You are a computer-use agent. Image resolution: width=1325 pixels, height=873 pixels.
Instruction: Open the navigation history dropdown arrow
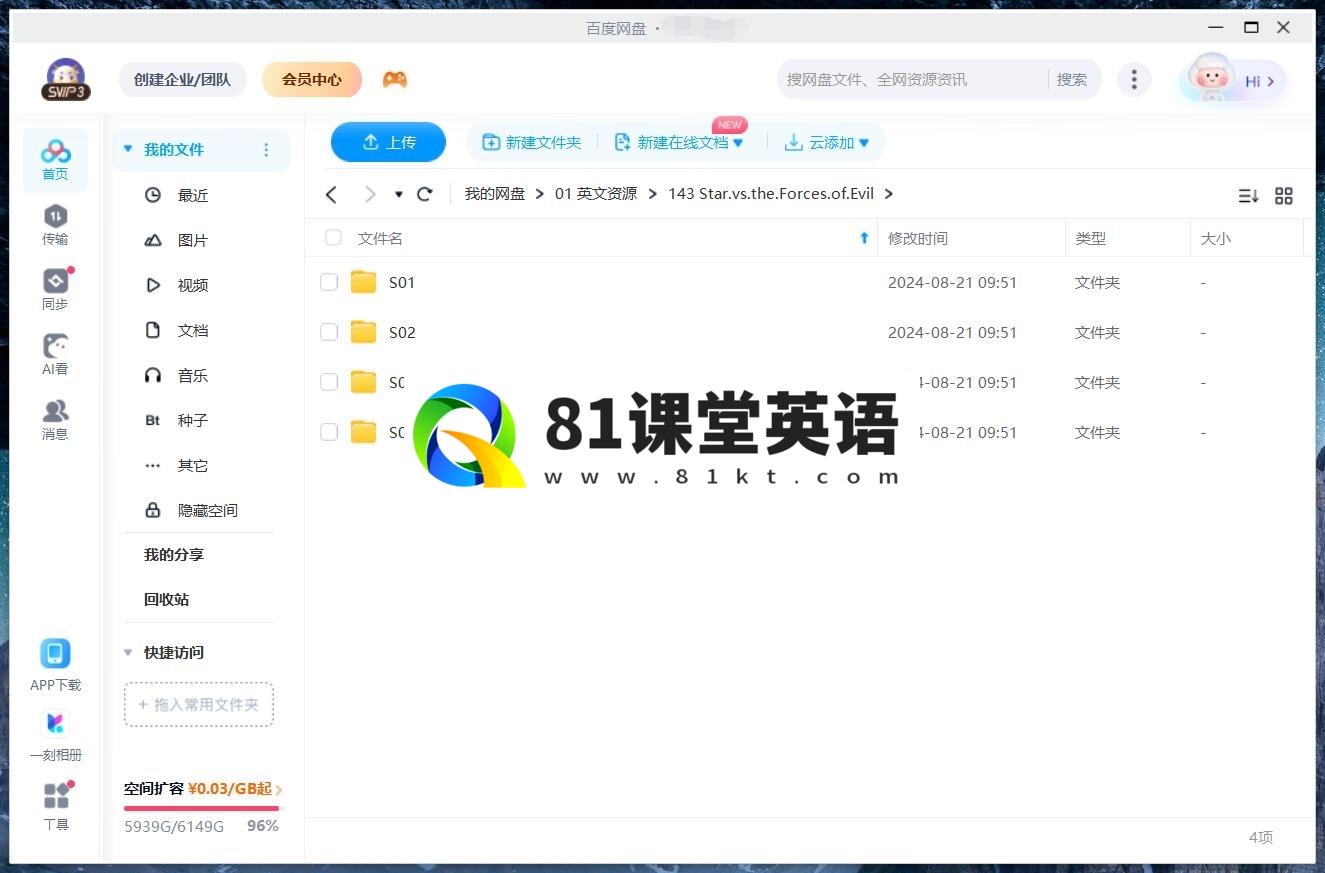(399, 194)
